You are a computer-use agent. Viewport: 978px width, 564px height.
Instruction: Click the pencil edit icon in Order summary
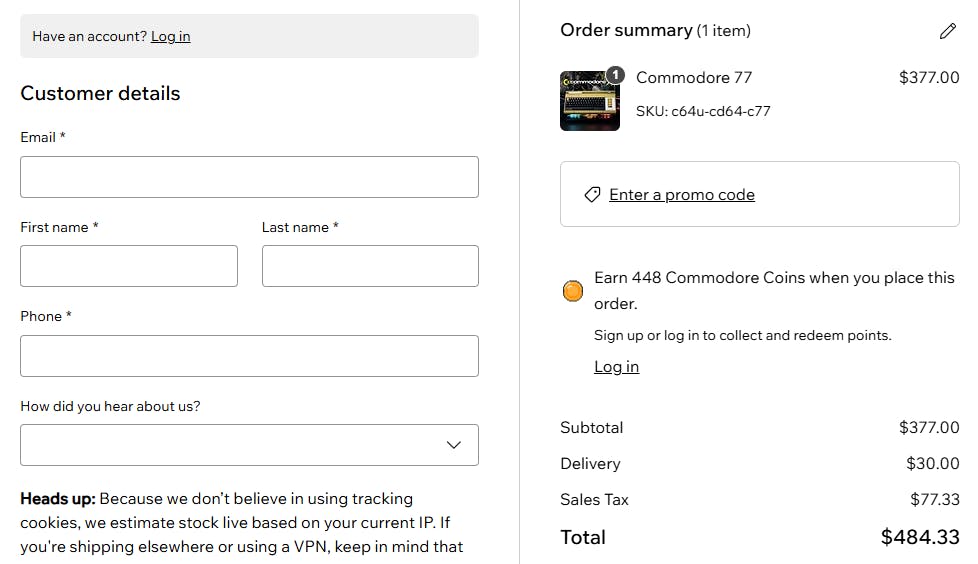point(947,31)
